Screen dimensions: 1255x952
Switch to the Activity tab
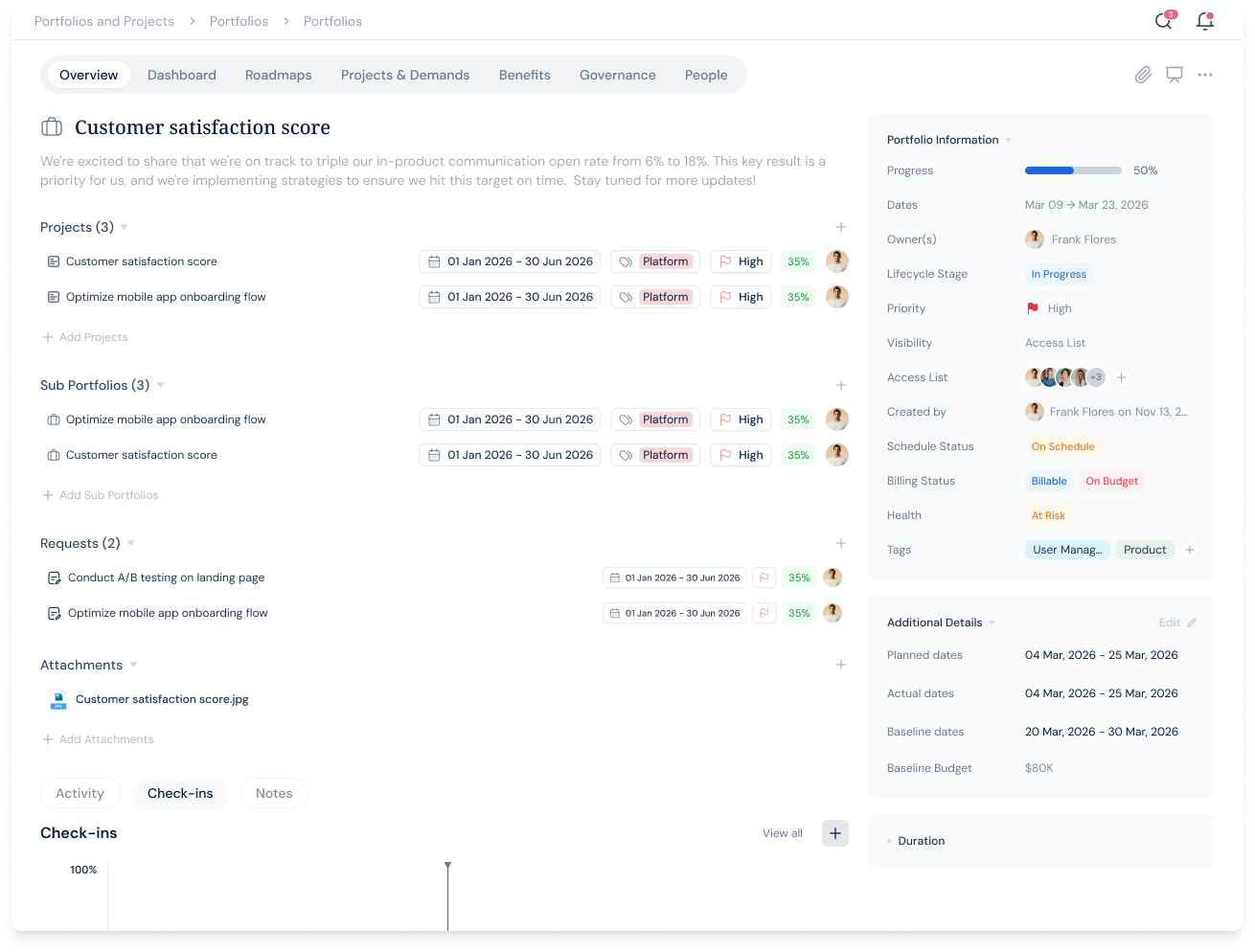click(80, 793)
